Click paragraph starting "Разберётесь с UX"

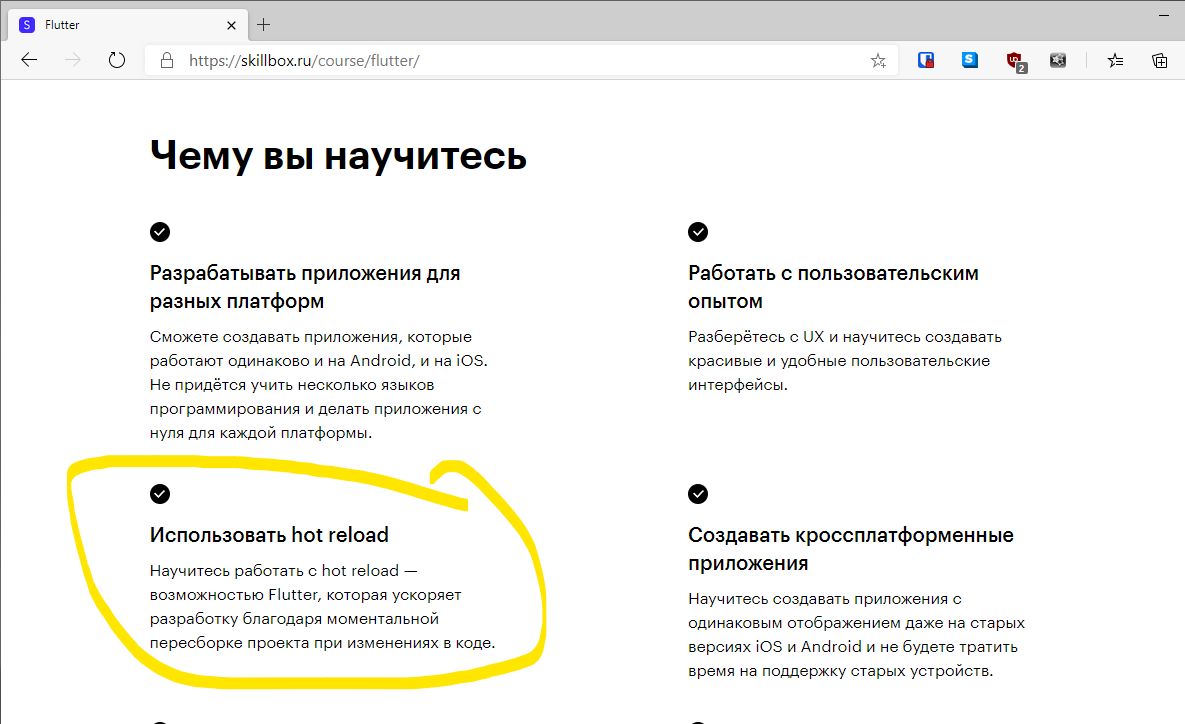pyautogui.click(x=845, y=360)
